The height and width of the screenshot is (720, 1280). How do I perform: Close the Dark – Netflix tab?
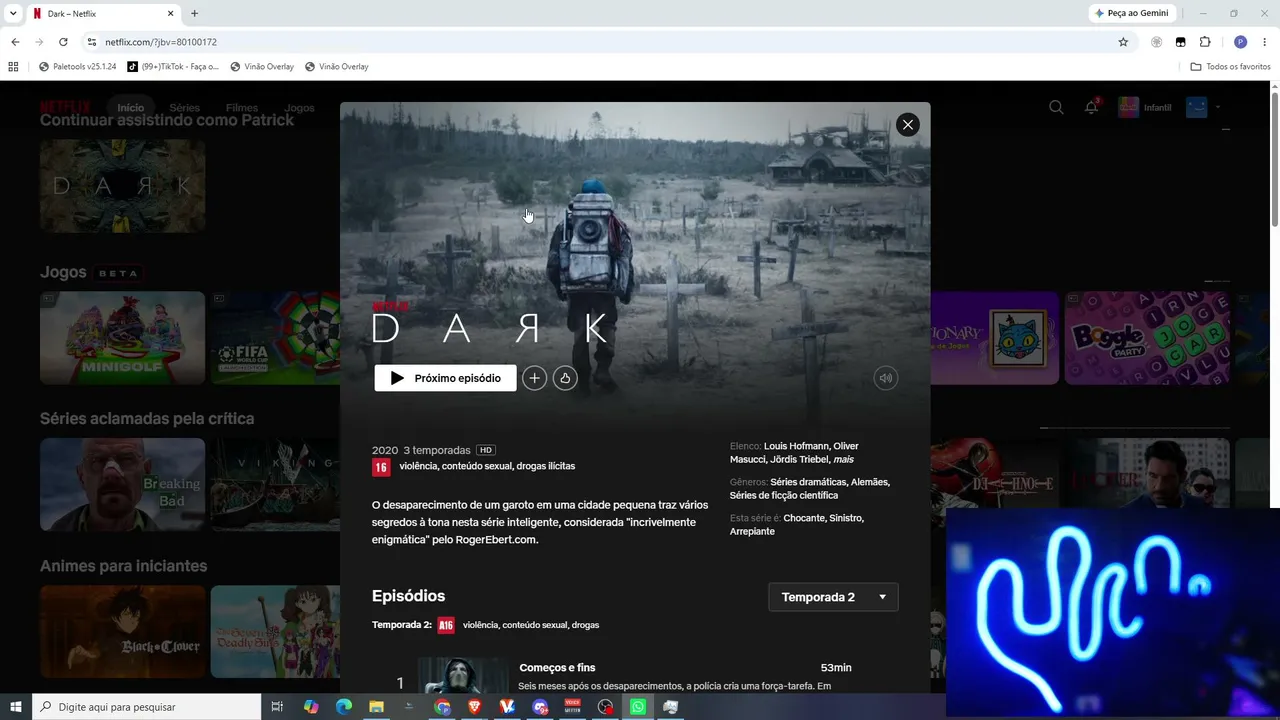click(x=170, y=14)
